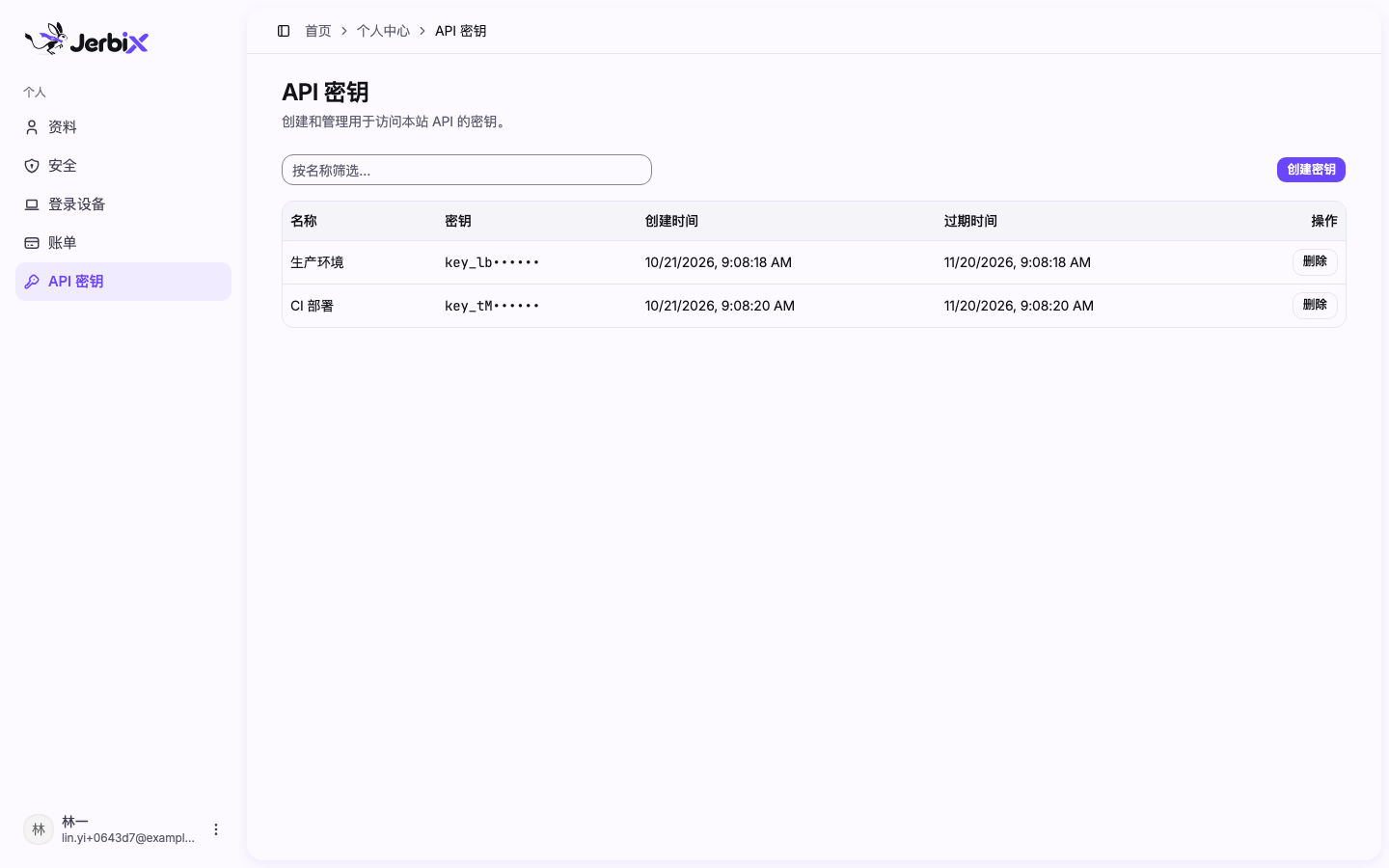Open the 登录设备 sidebar item
The height and width of the screenshot is (868, 1389).
[123, 204]
